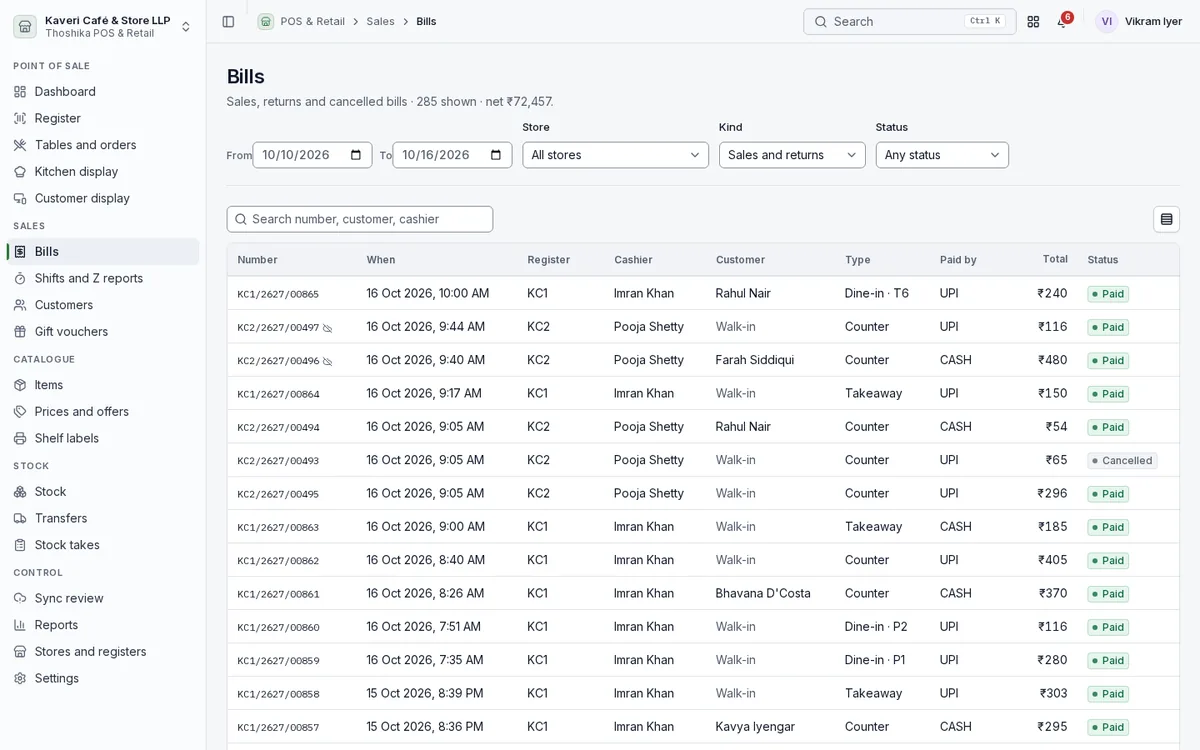
Task: Click the Paid by column header
Action: 958,260
